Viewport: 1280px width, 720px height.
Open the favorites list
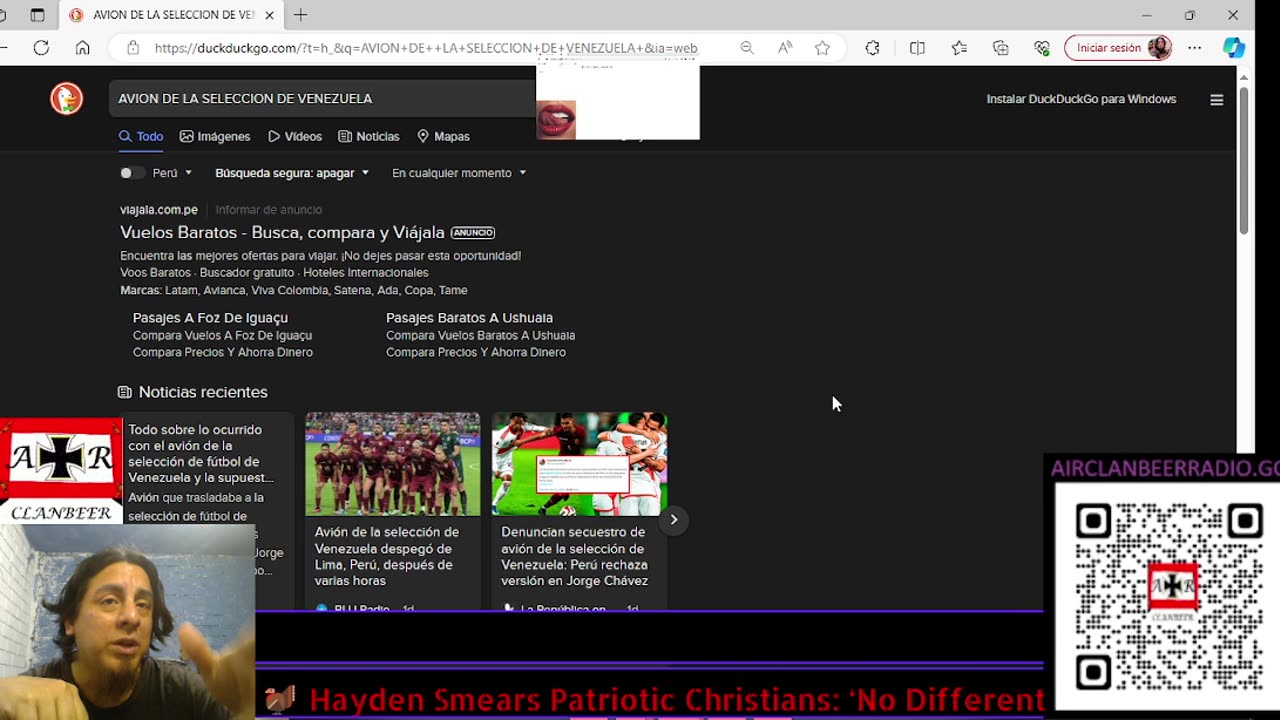[x=959, y=48]
